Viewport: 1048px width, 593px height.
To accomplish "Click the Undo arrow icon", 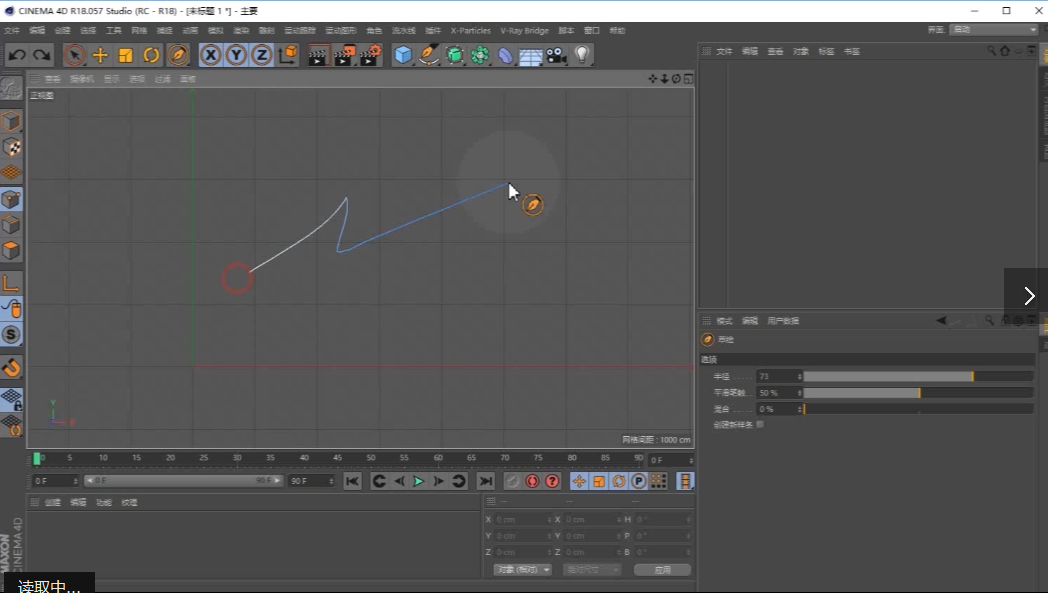I will pos(17,55).
